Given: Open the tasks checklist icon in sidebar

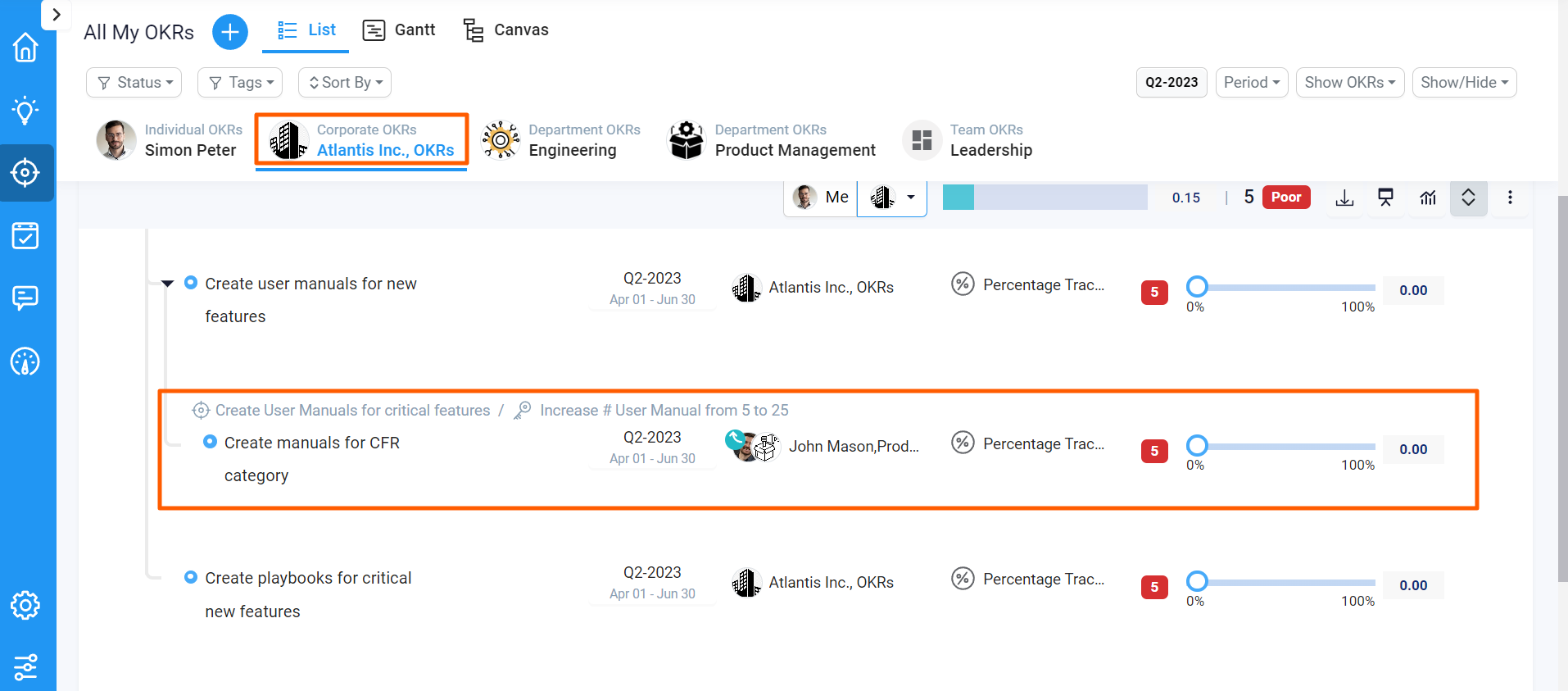Looking at the screenshot, I should tap(25, 236).
